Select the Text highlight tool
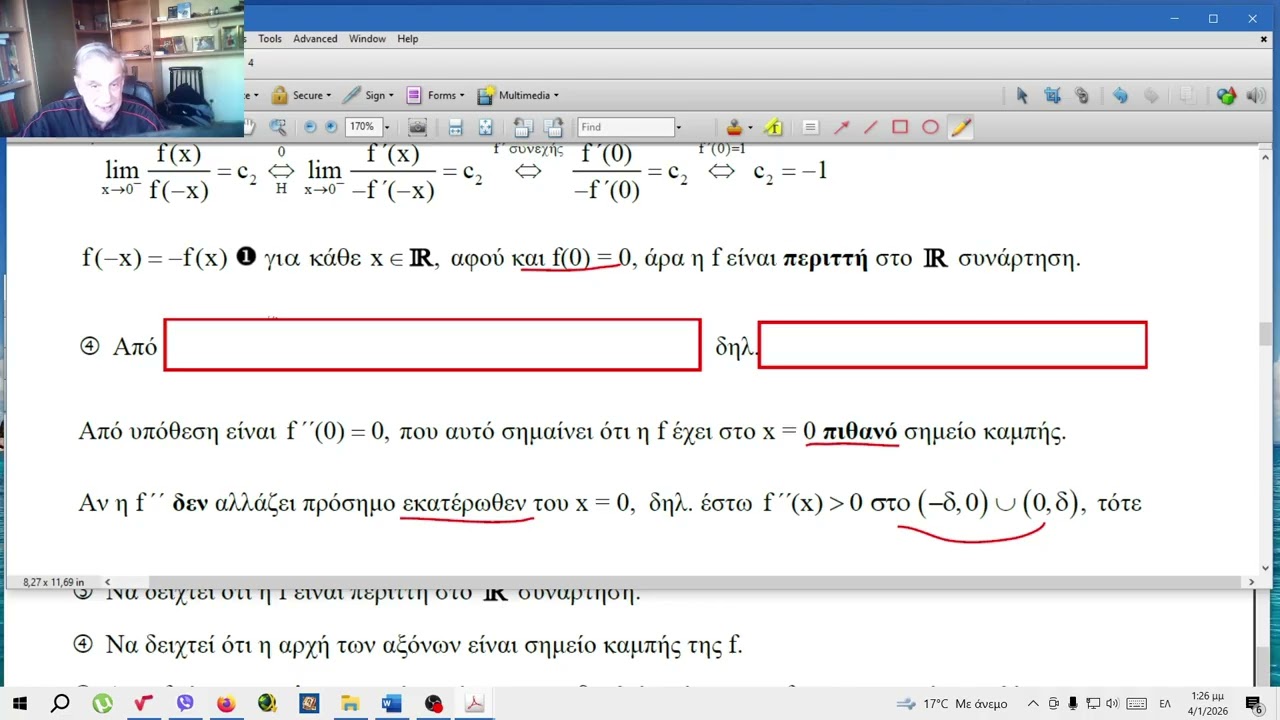 (x=773, y=127)
